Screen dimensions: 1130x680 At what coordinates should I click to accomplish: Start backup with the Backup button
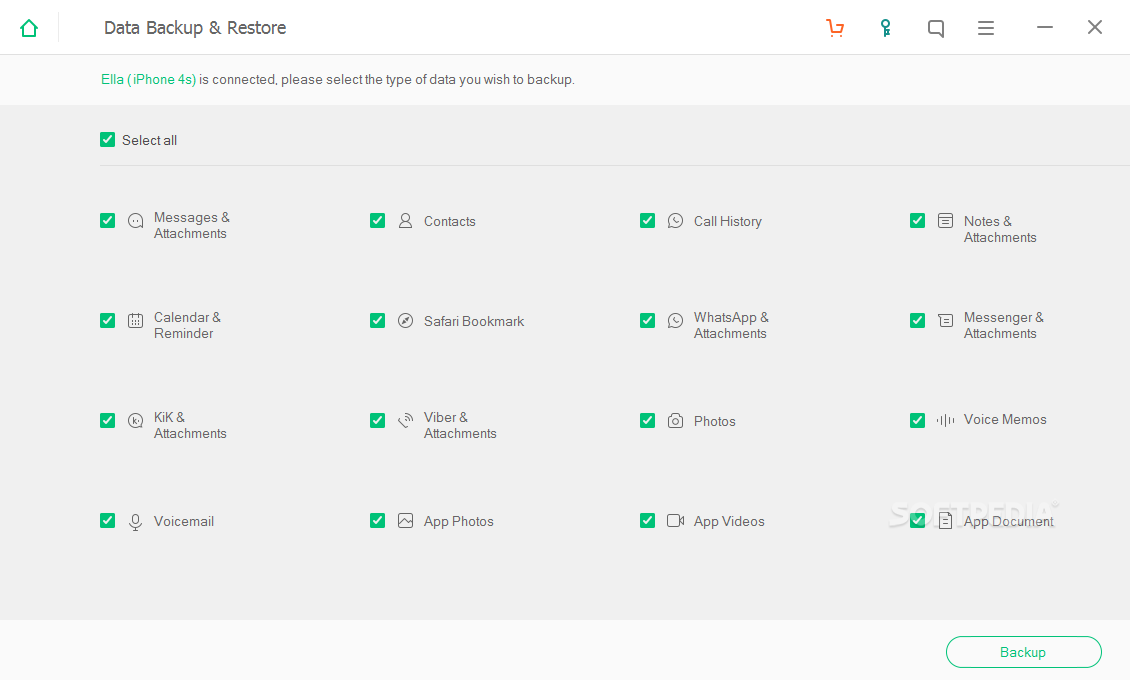click(1023, 652)
